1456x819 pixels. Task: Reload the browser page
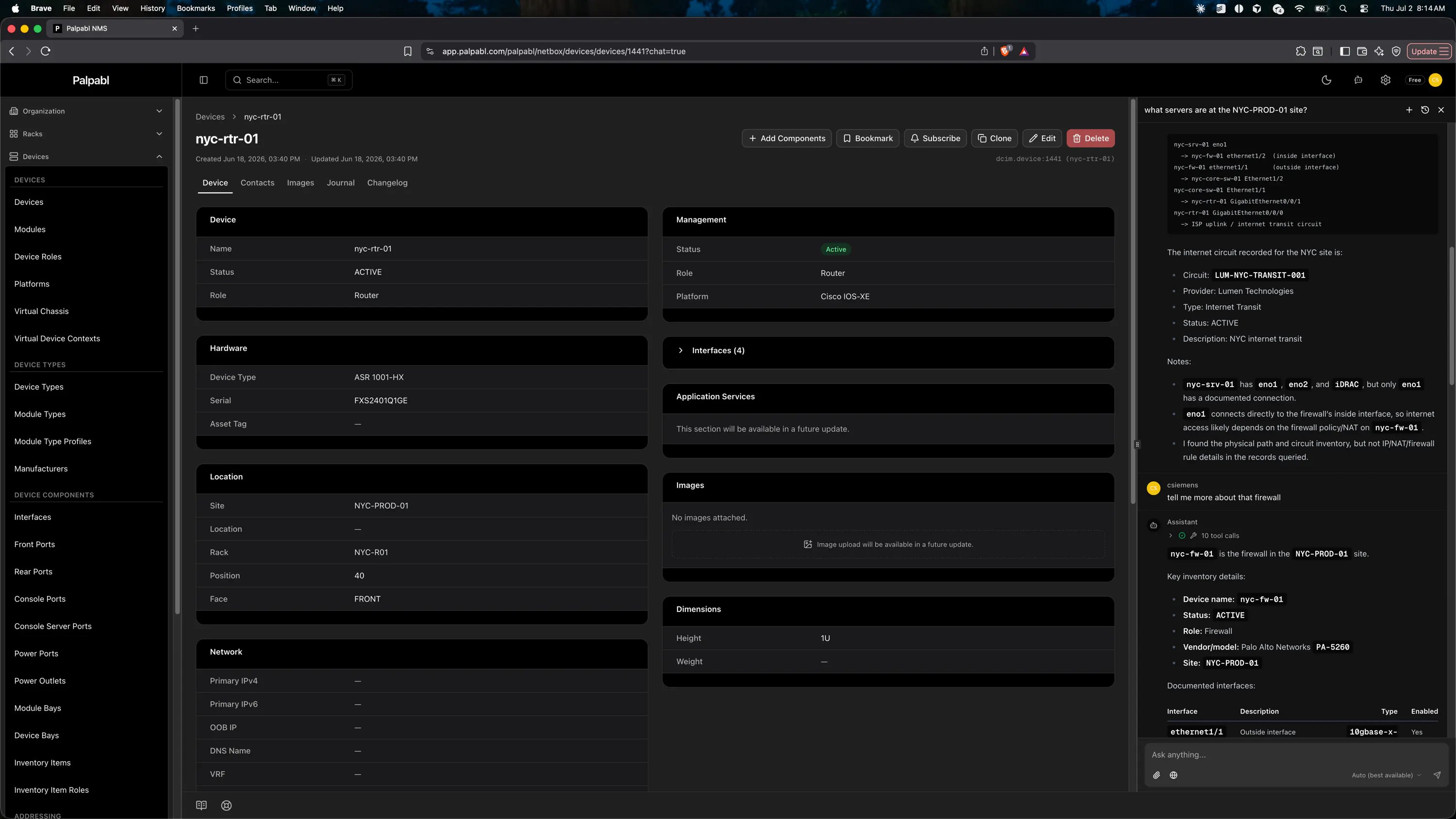pyautogui.click(x=46, y=51)
